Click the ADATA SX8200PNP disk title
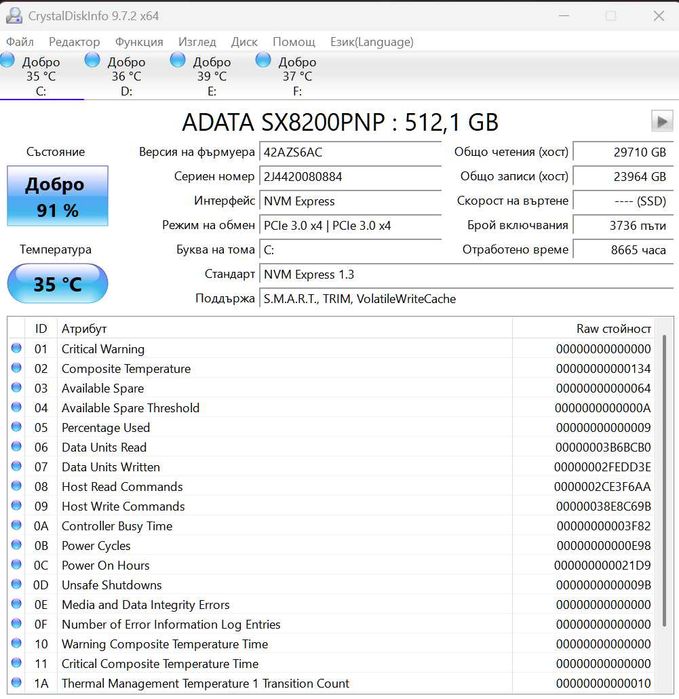The height and width of the screenshot is (699, 679). (340, 122)
